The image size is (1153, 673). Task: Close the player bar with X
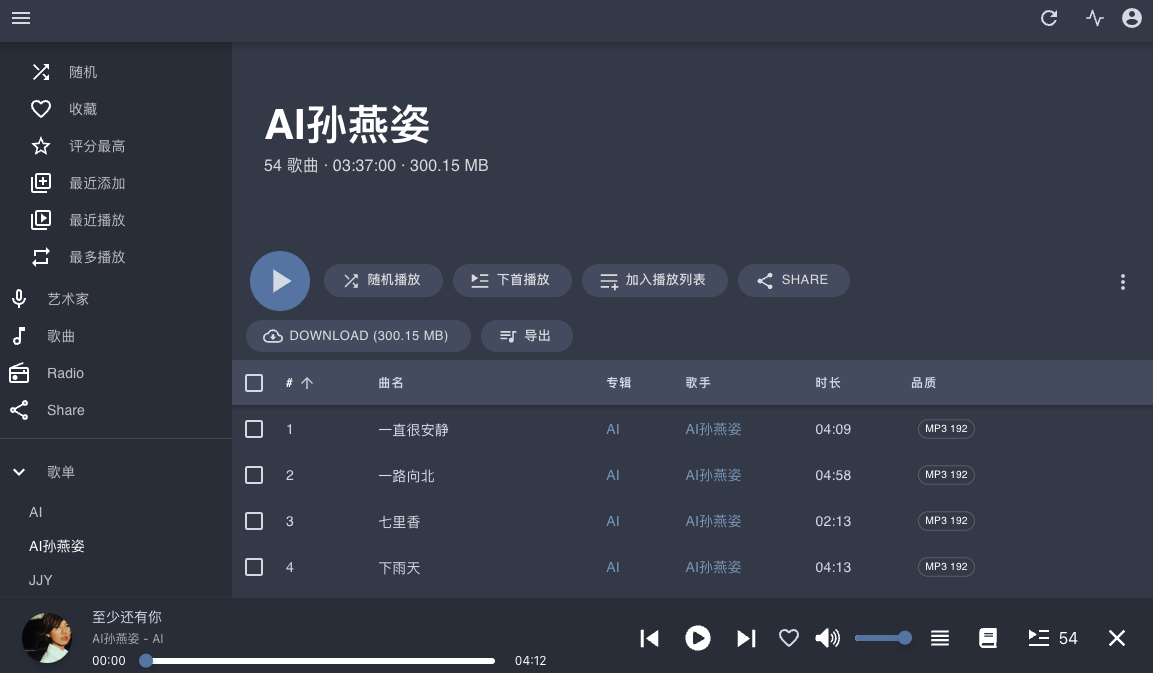pyautogui.click(x=1116, y=638)
